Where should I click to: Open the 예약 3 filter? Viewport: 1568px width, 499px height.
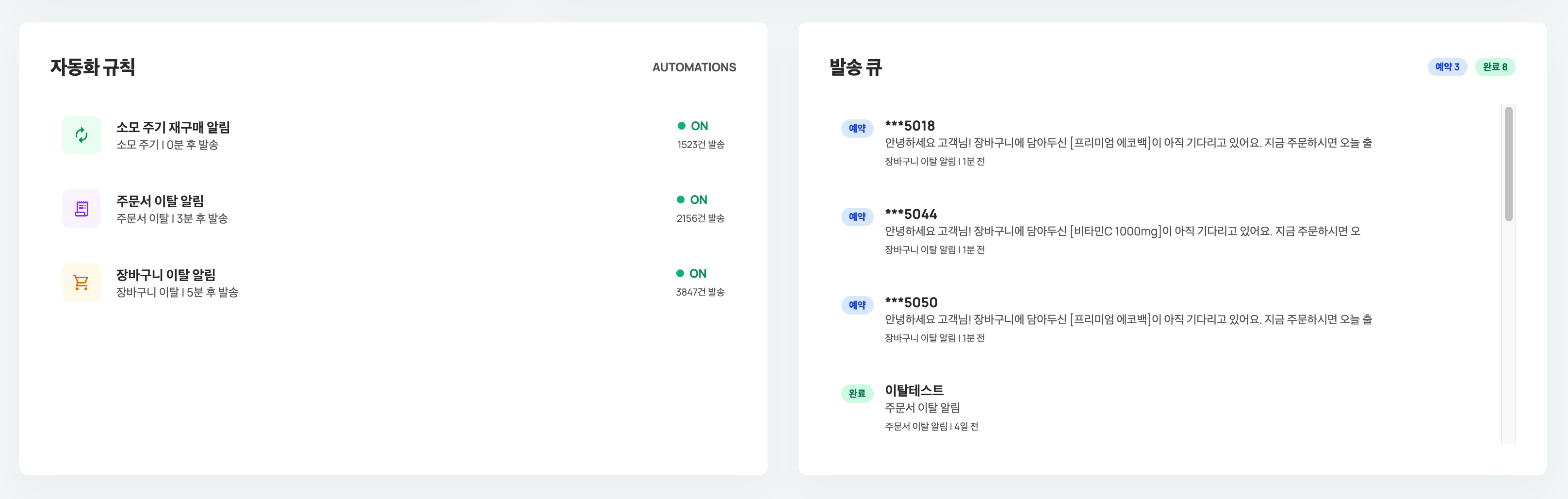click(1448, 67)
